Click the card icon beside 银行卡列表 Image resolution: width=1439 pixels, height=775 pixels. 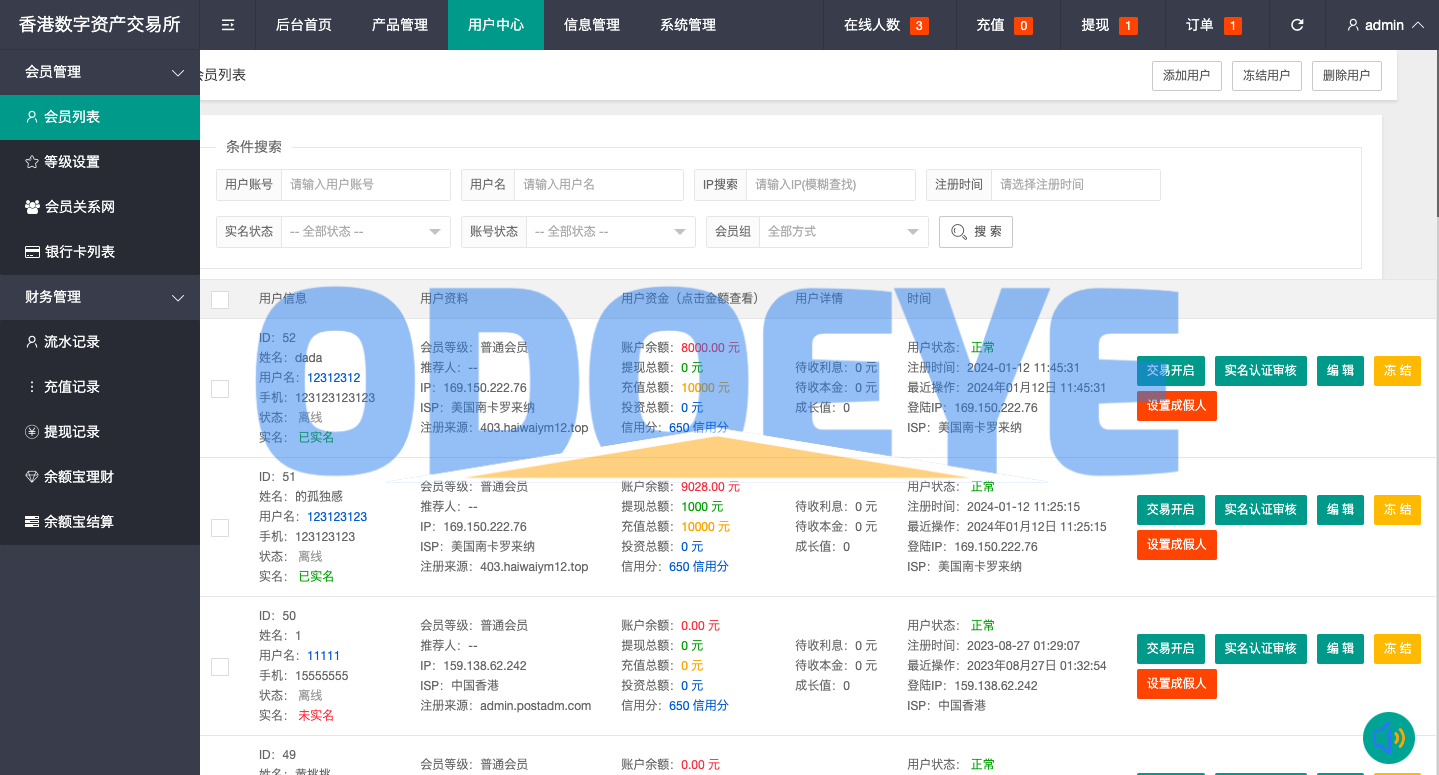pos(32,252)
